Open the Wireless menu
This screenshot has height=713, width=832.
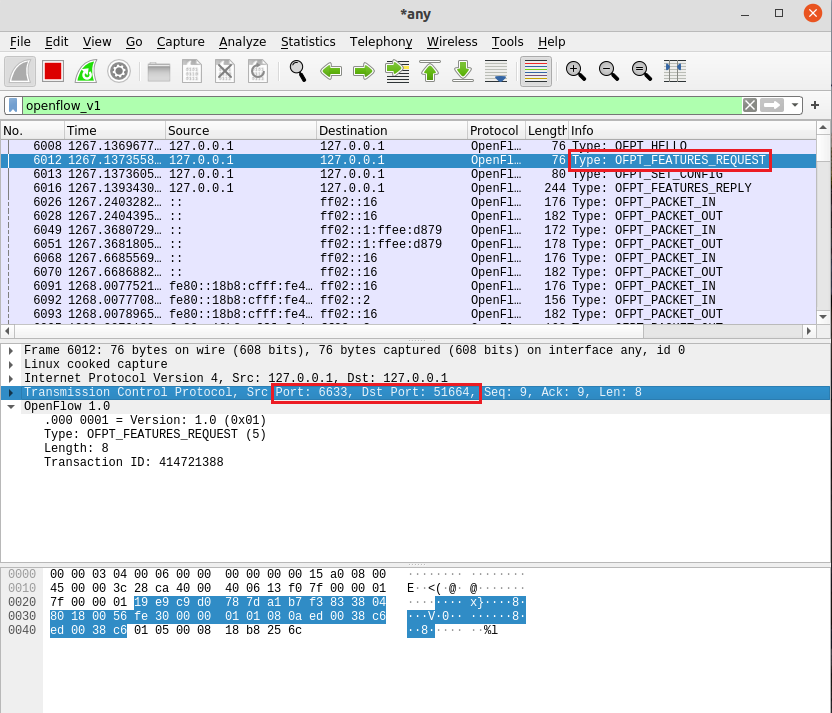click(x=452, y=41)
